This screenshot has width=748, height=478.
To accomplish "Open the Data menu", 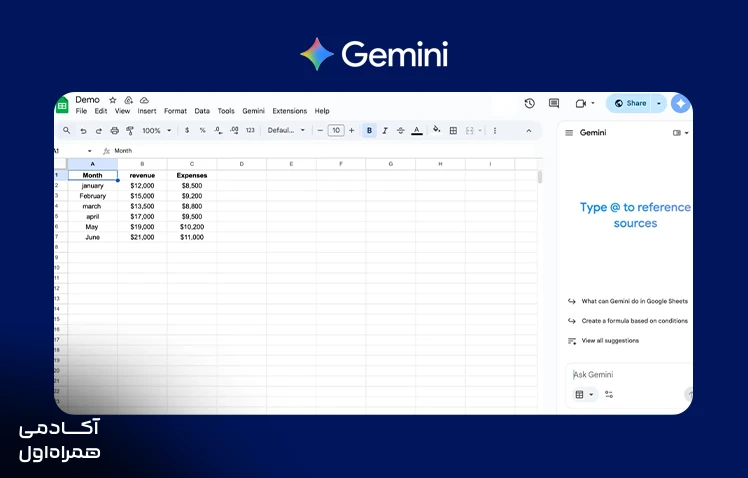I will pos(202,111).
